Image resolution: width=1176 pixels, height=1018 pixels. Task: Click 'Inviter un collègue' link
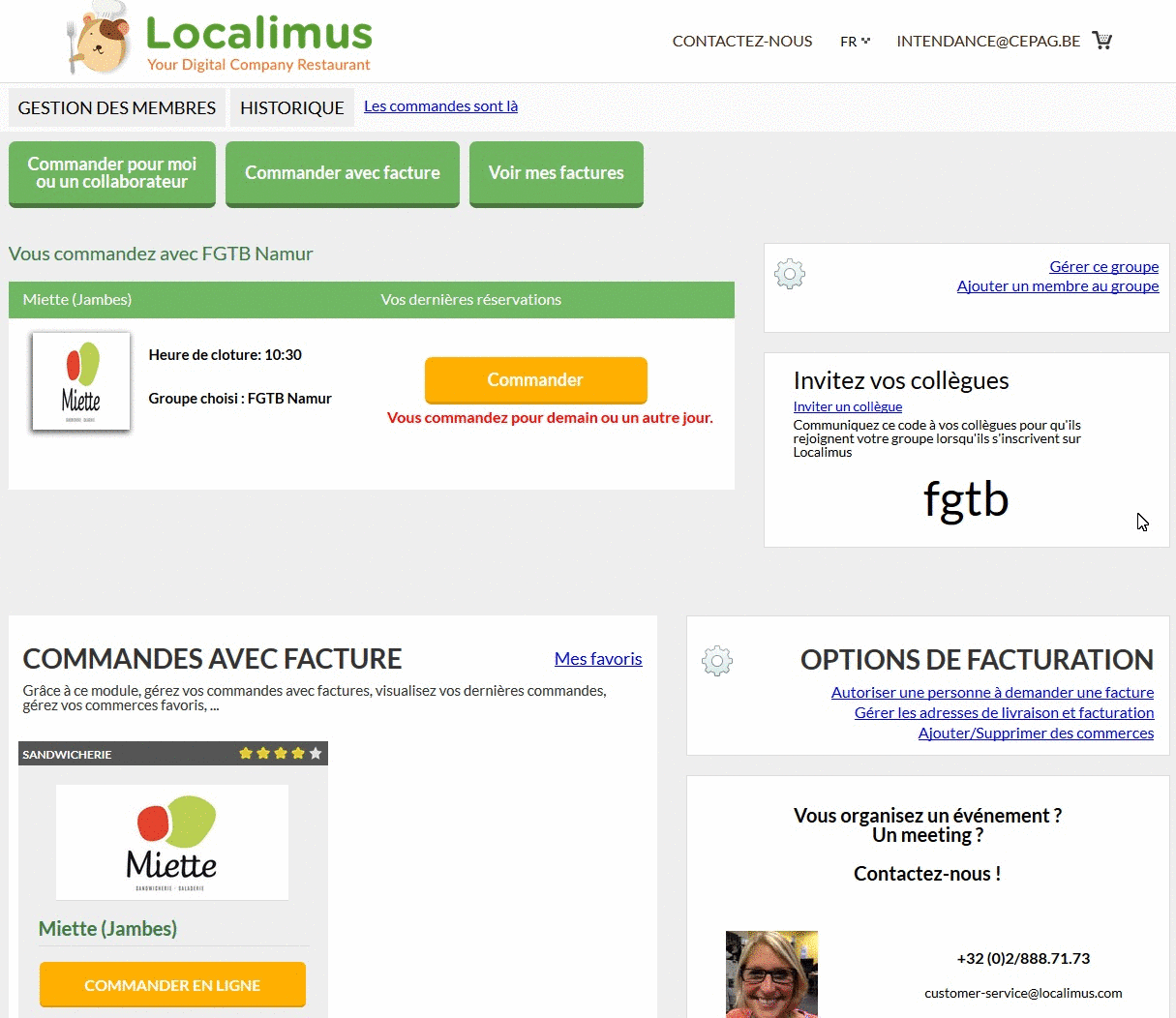pyautogui.click(x=848, y=407)
